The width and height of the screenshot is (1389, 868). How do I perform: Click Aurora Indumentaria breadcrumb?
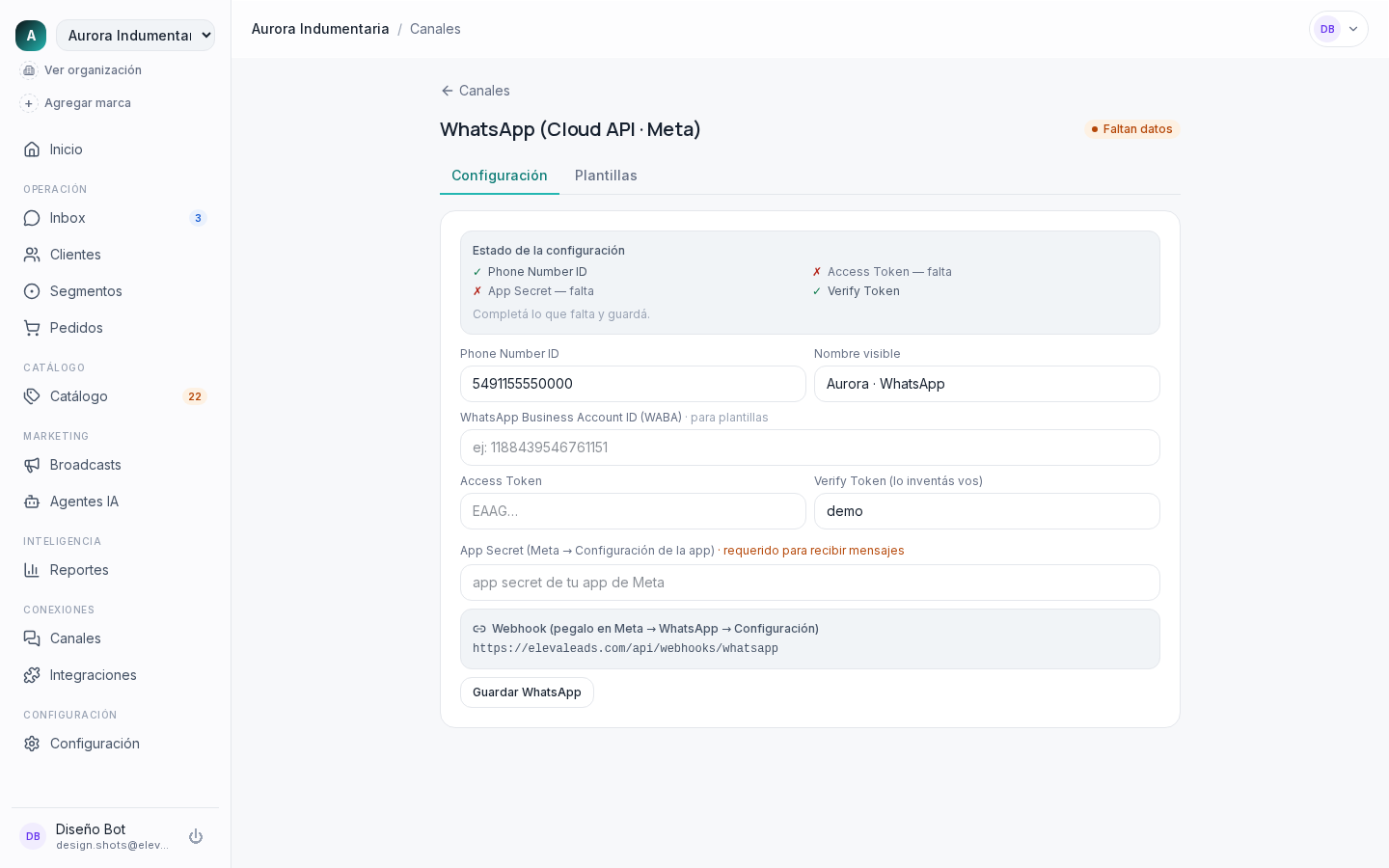point(320,29)
